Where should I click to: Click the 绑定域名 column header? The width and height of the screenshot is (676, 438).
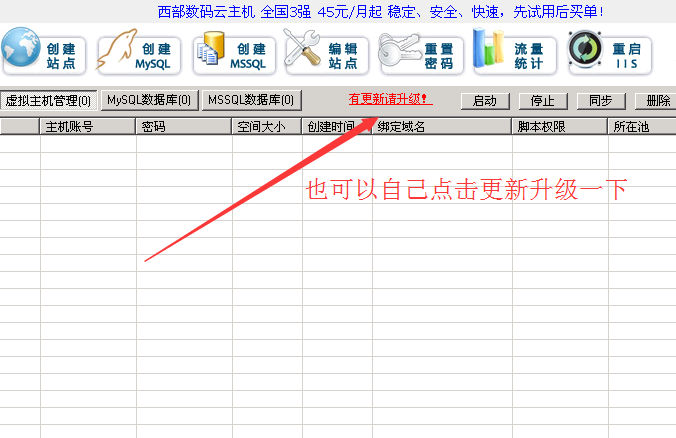pyautogui.click(x=442, y=126)
